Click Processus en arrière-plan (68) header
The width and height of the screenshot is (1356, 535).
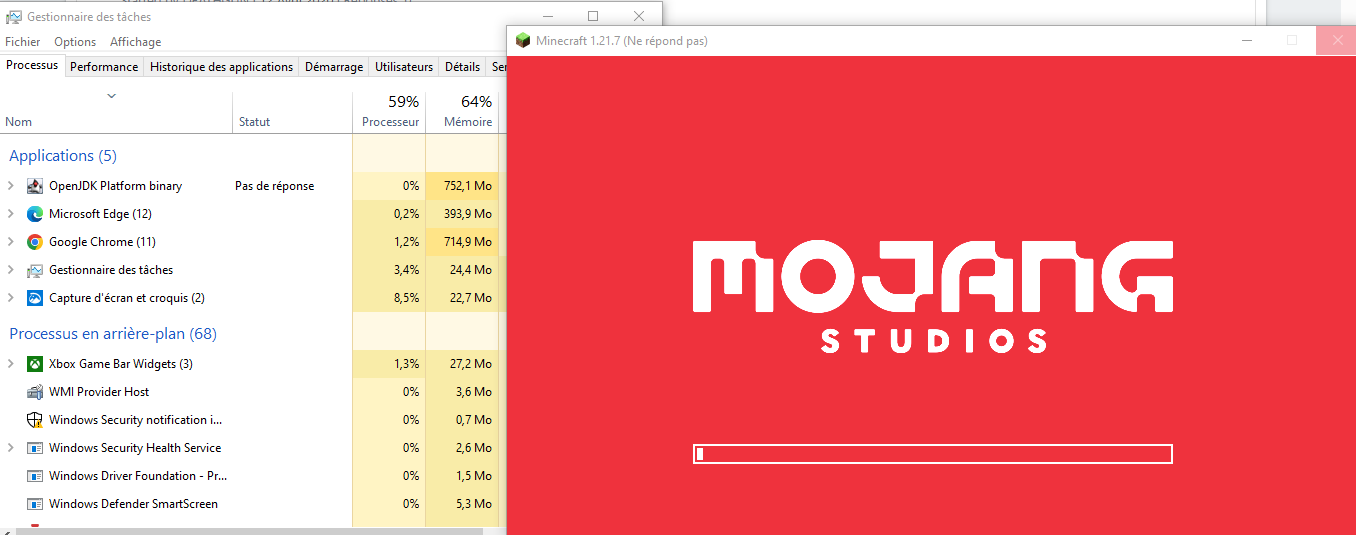[113, 334]
